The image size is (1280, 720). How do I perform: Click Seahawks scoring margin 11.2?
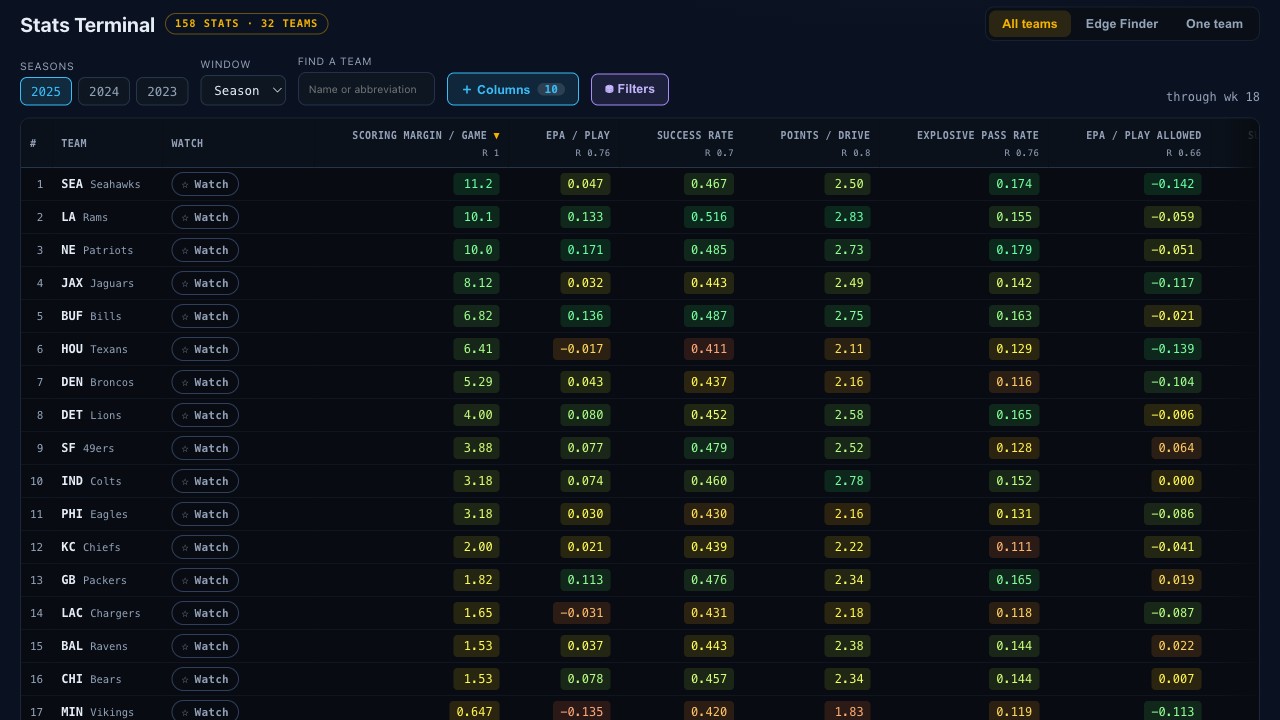point(476,184)
